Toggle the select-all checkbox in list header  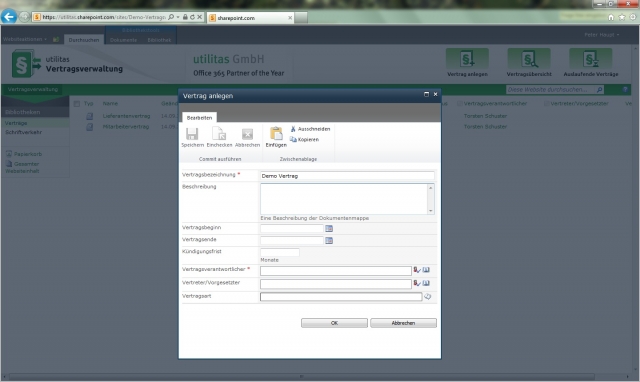(77, 104)
